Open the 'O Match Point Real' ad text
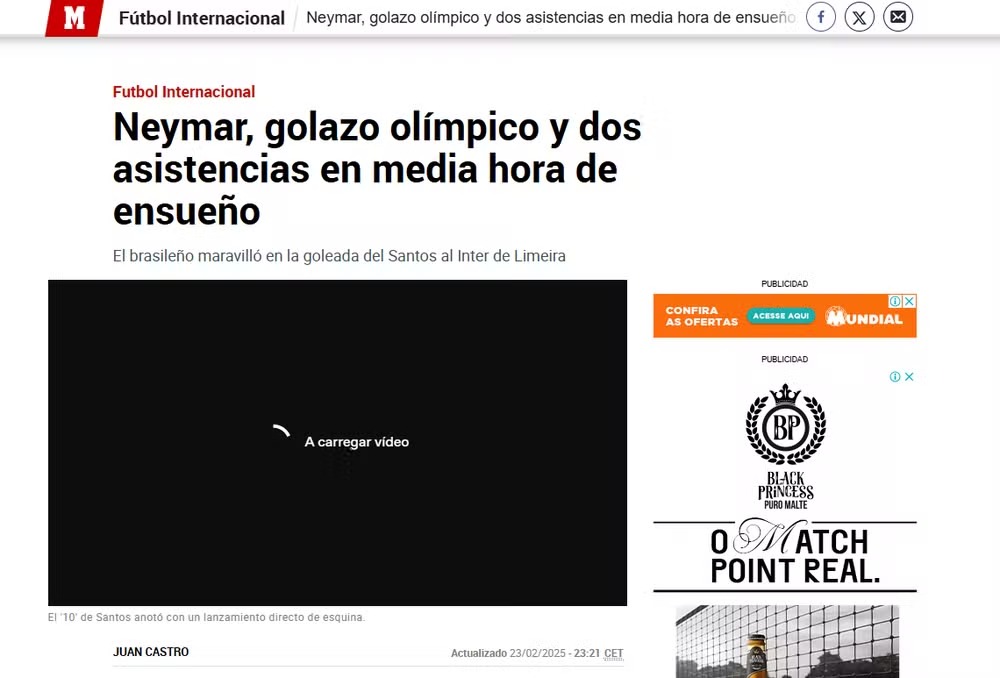 [785, 556]
